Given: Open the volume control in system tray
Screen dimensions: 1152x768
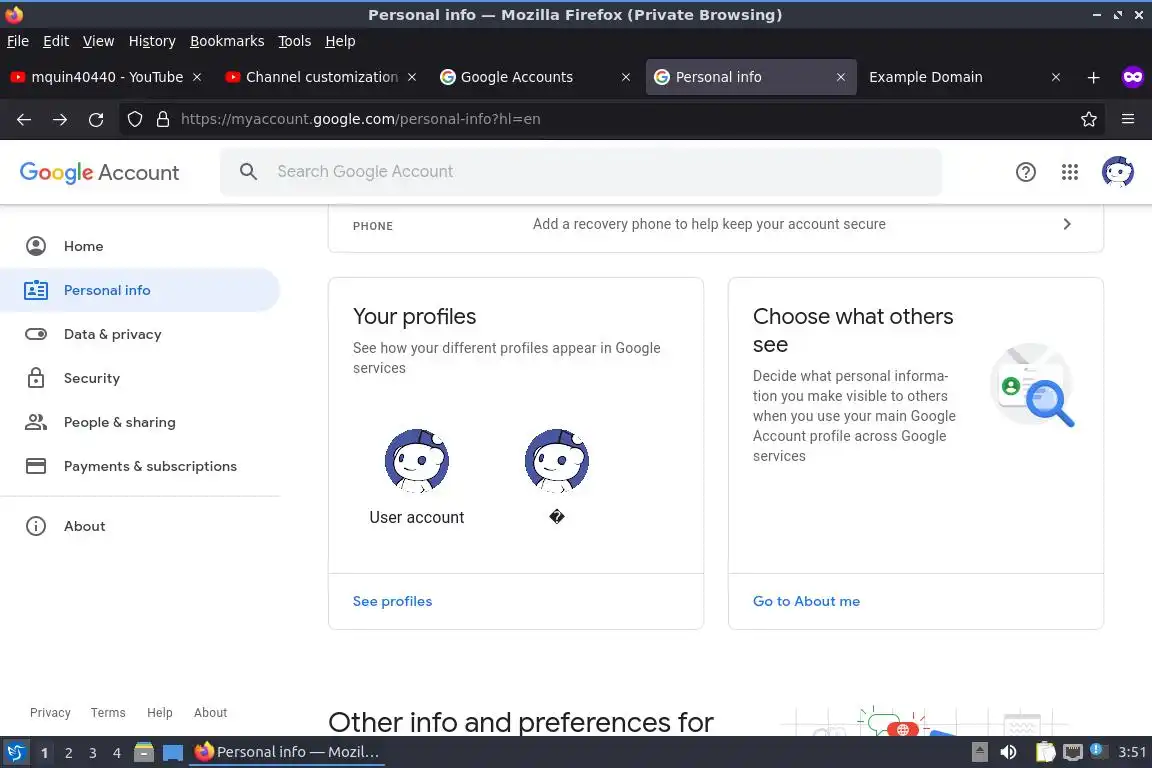Looking at the screenshot, I should (x=1009, y=753).
